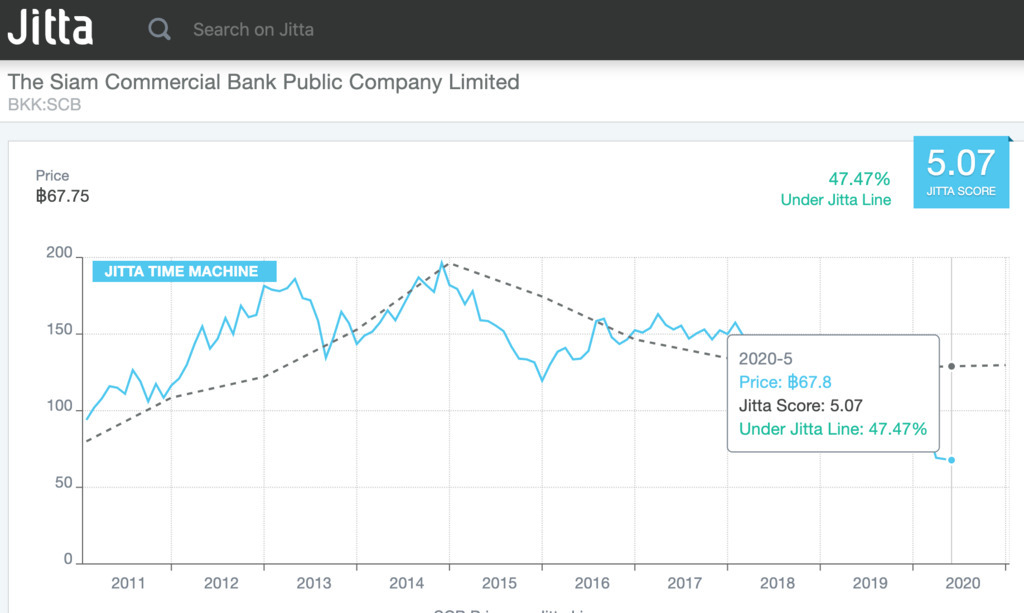The width and height of the screenshot is (1024, 613).
Task: Click the tooltip's 2020-5 date header
Action: (765, 358)
